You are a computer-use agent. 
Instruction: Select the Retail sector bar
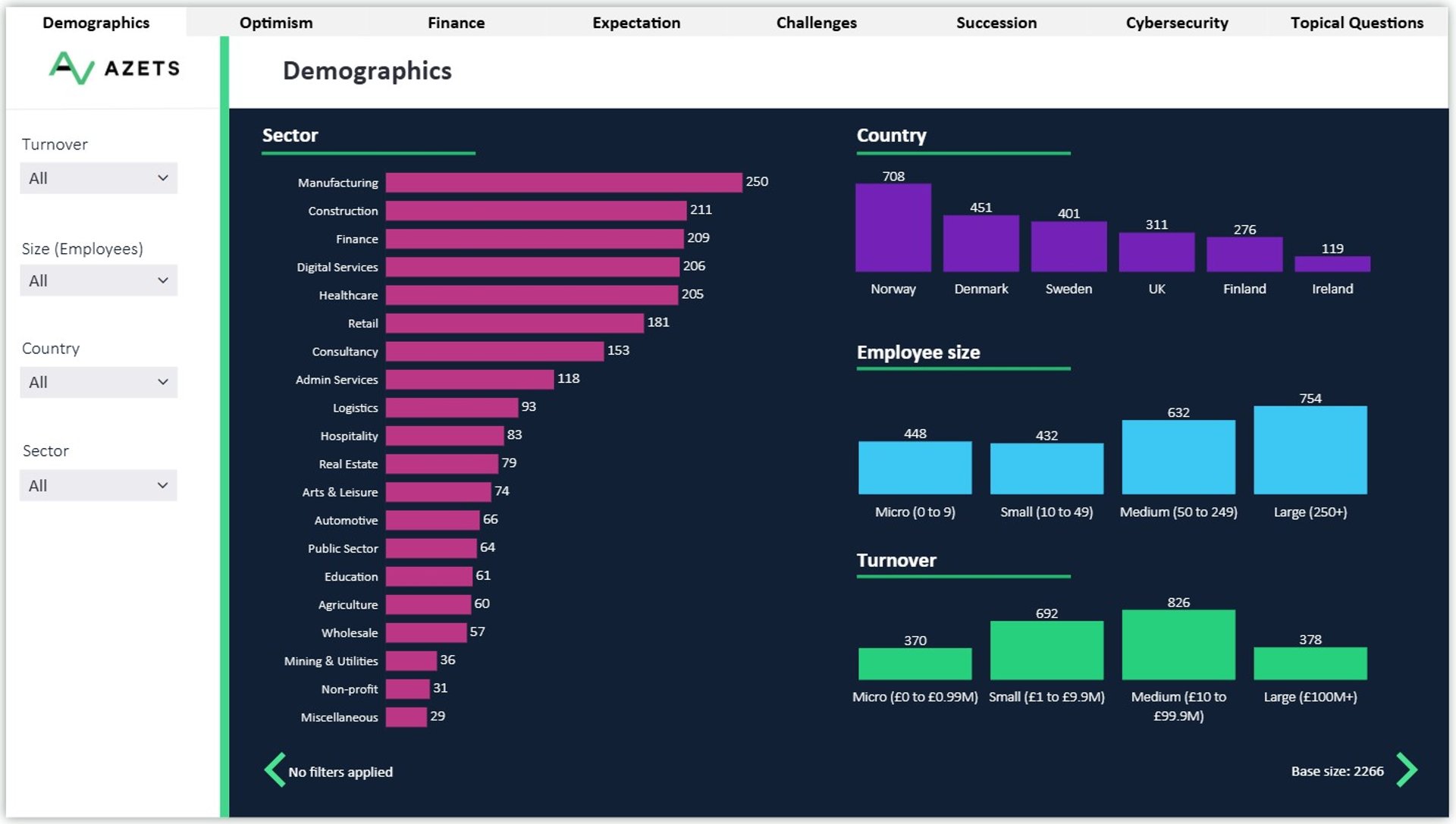pyautogui.click(x=514, y=324)
